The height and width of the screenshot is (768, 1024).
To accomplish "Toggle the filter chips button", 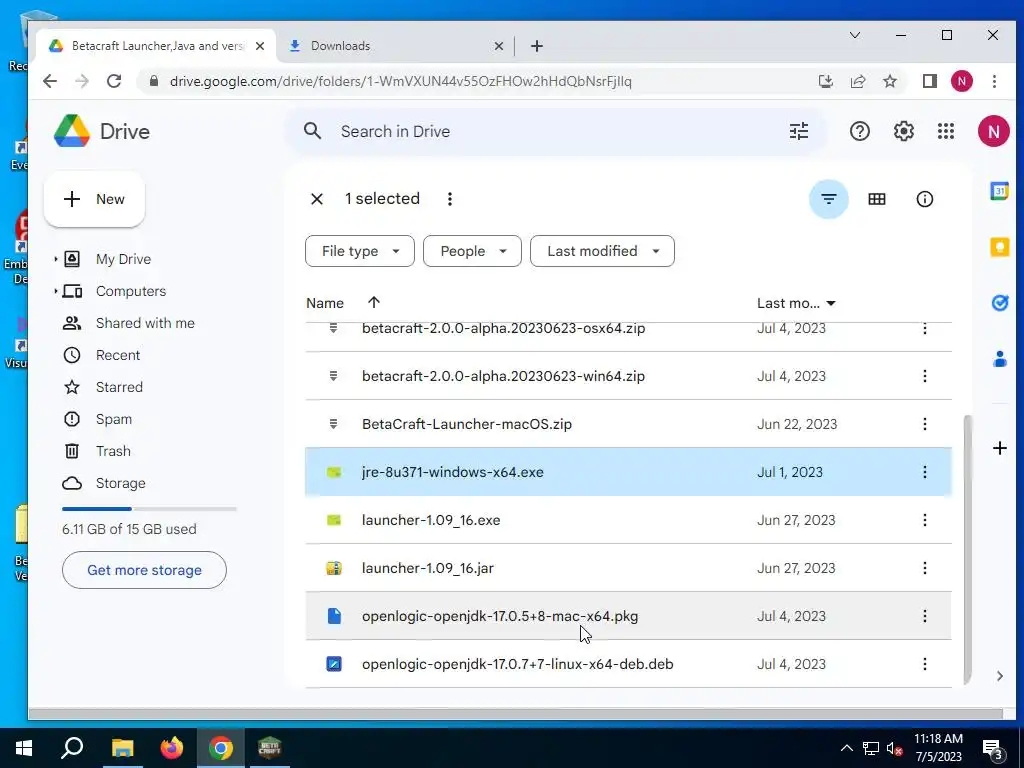I will (x=829, y=199).
